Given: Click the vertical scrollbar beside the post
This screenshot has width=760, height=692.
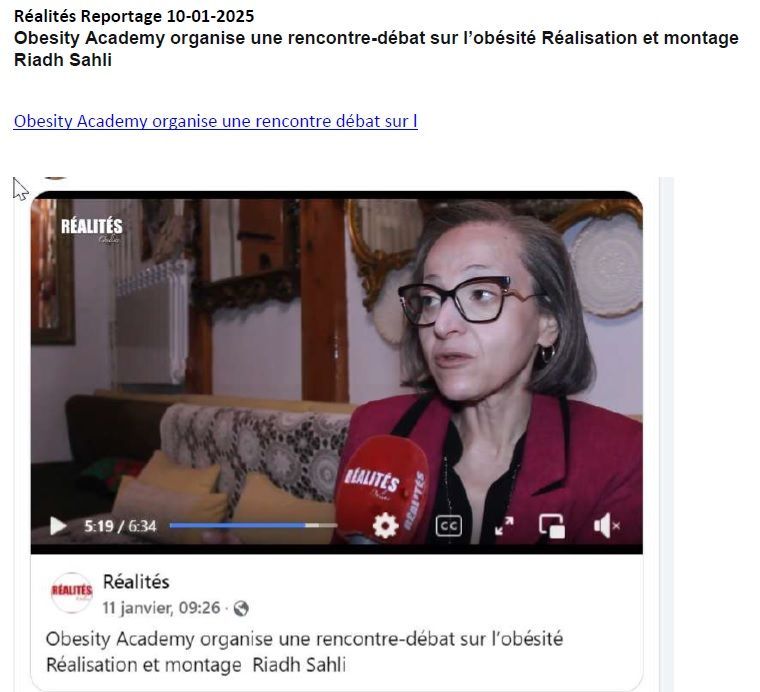Looking at the screenshot, I should coord(666,434).
